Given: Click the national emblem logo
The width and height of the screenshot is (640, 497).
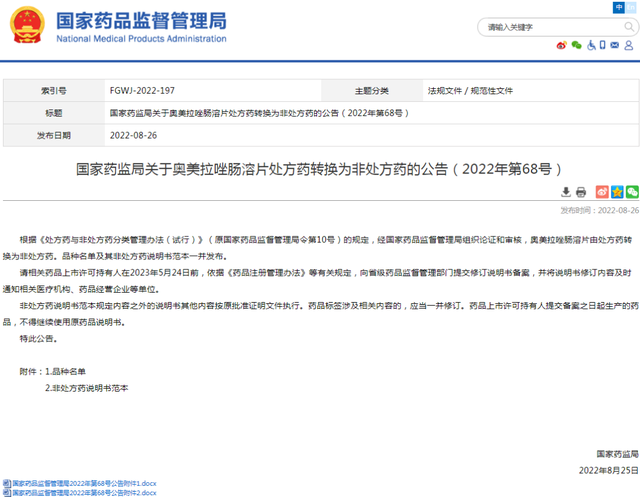Looking at the screenshot, I should (27, 24).
